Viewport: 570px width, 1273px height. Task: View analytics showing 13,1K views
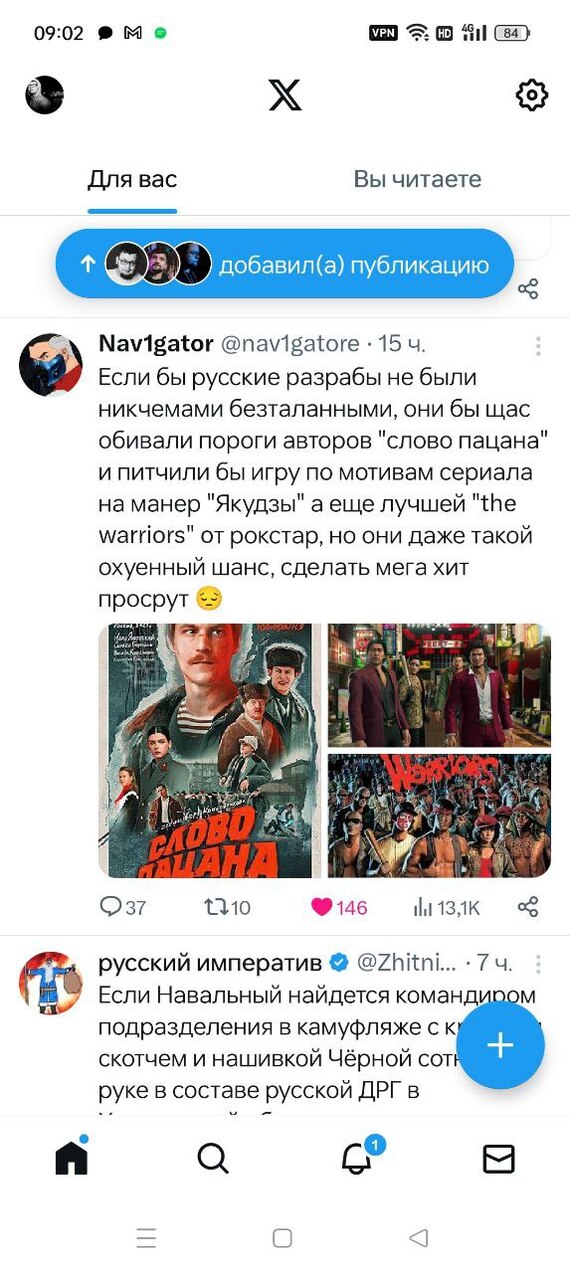tap(447, 907)
